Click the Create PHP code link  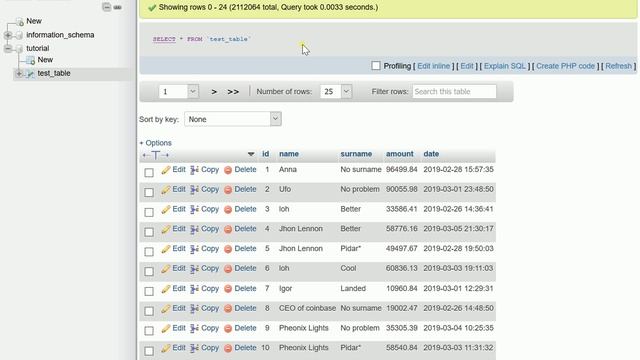[565, 66]
